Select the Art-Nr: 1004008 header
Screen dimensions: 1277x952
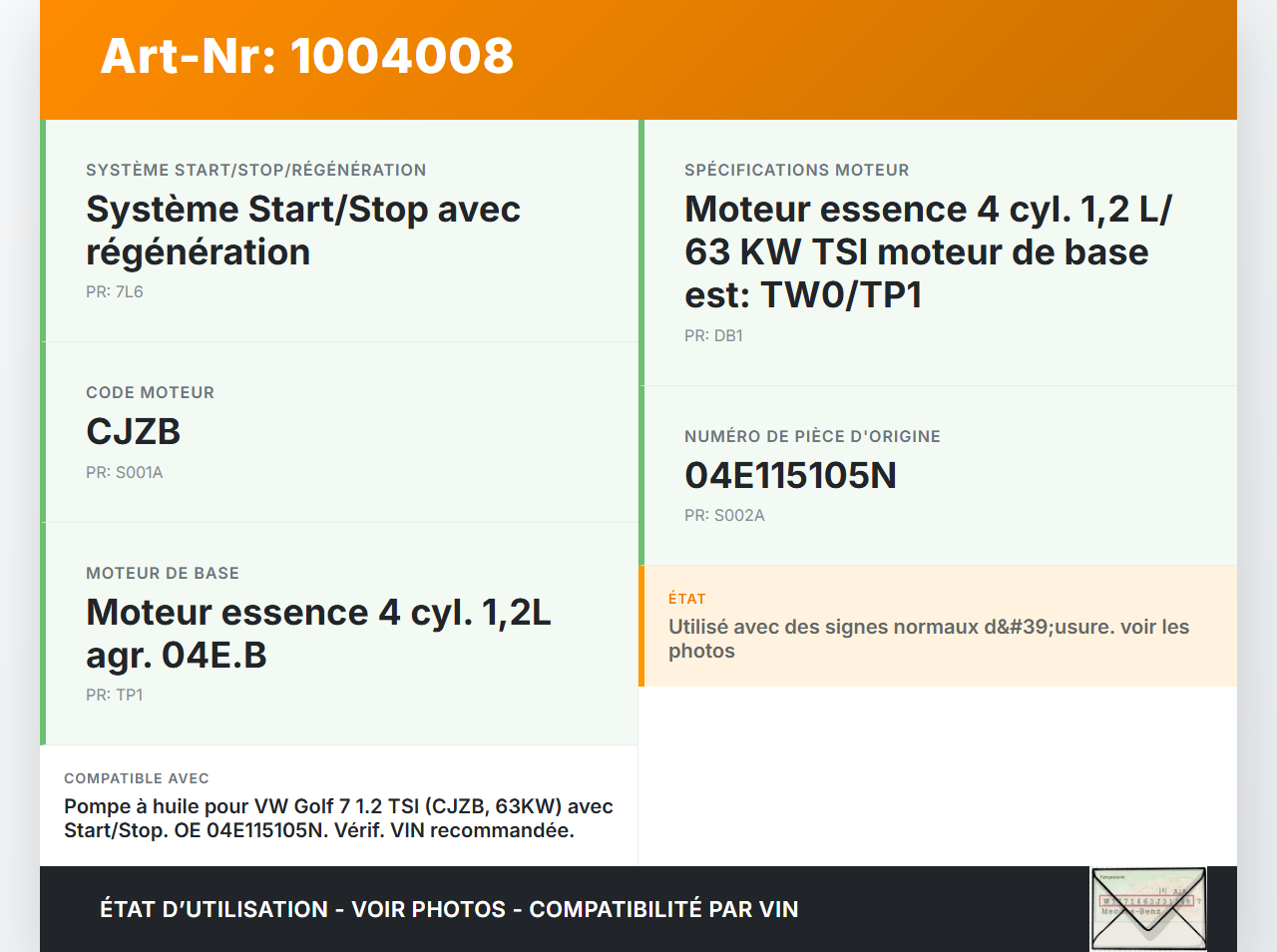click(x=306, y=58)
